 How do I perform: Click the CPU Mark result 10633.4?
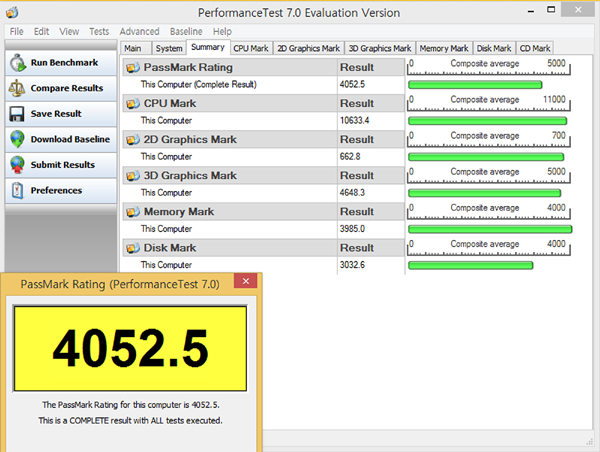354,121
